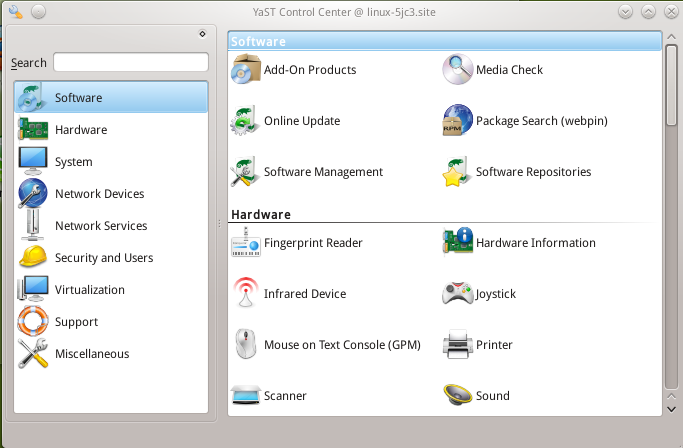Open Infrared Device label
683x448 pixels.
[x=305, y=294]
